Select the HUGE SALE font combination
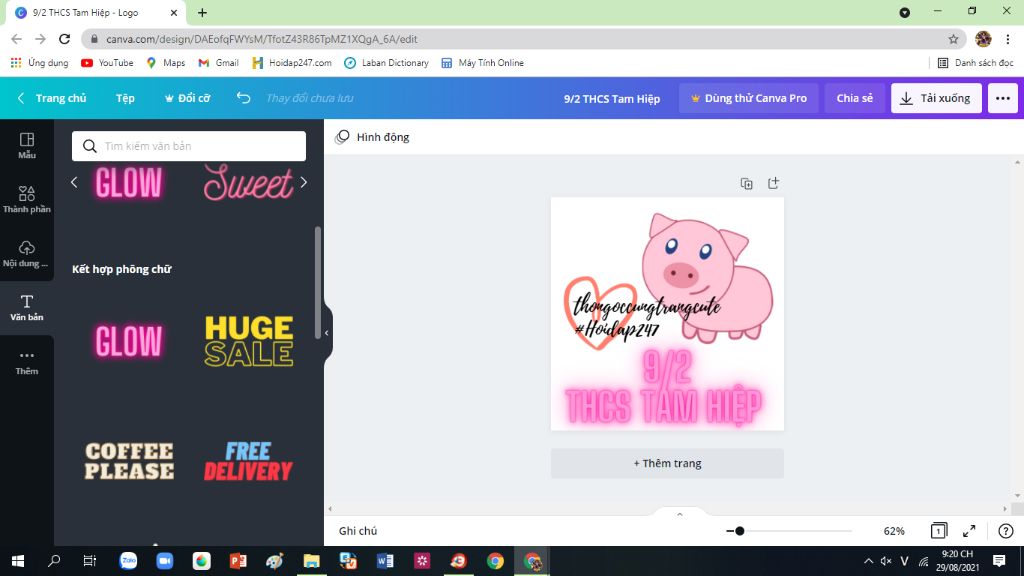 point(249,341)
